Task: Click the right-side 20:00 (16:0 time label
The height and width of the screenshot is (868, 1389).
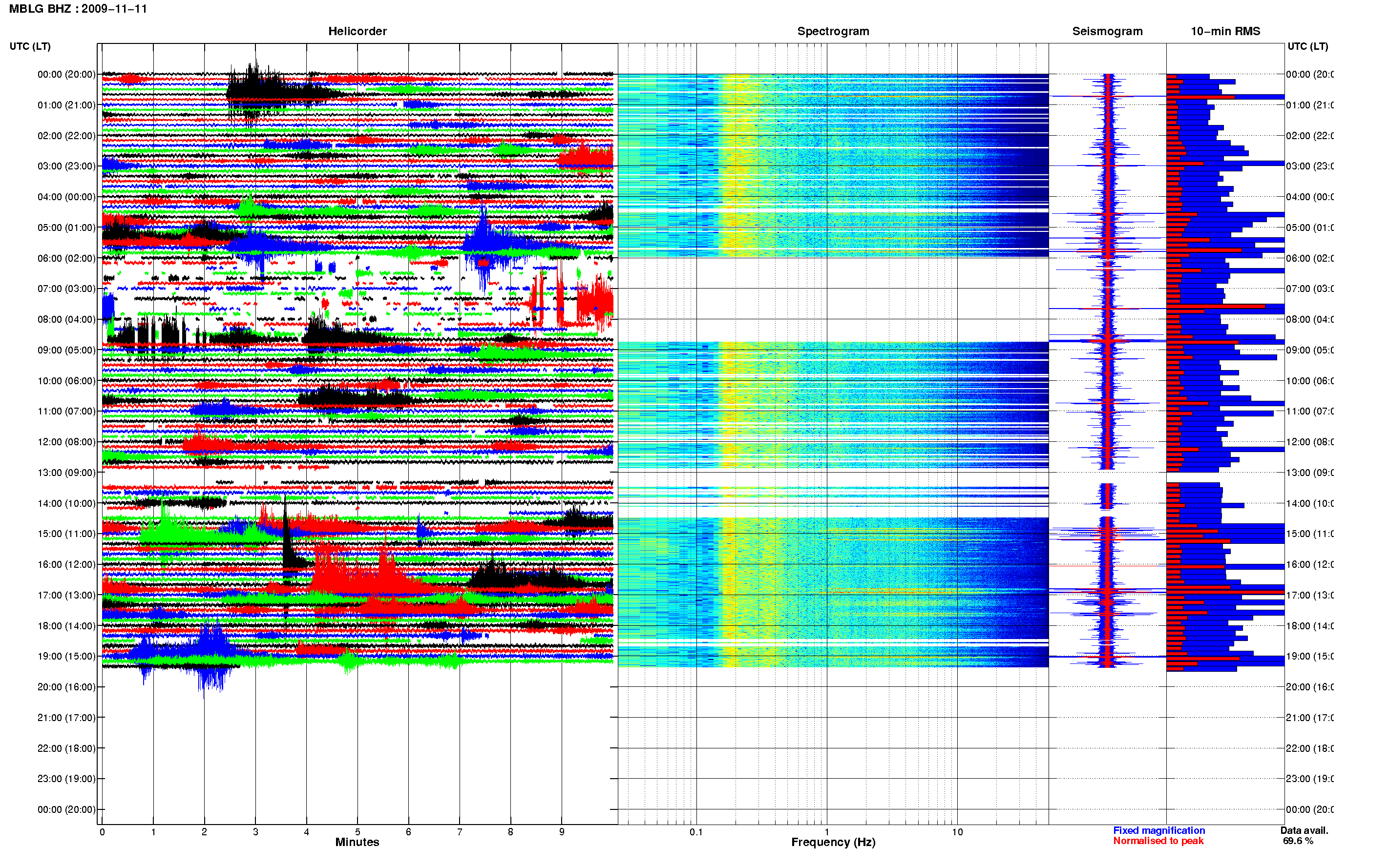Action: (1310, 686)
